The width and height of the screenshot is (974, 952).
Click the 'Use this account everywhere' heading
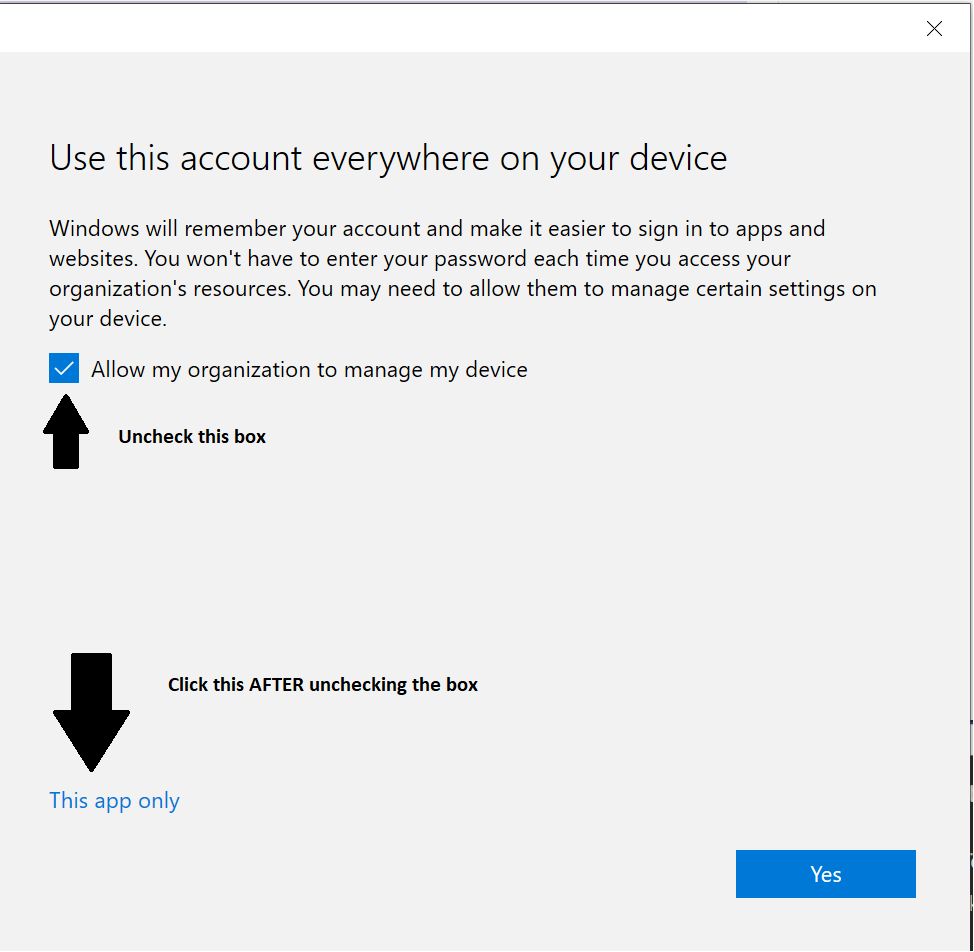coord(388,158)
